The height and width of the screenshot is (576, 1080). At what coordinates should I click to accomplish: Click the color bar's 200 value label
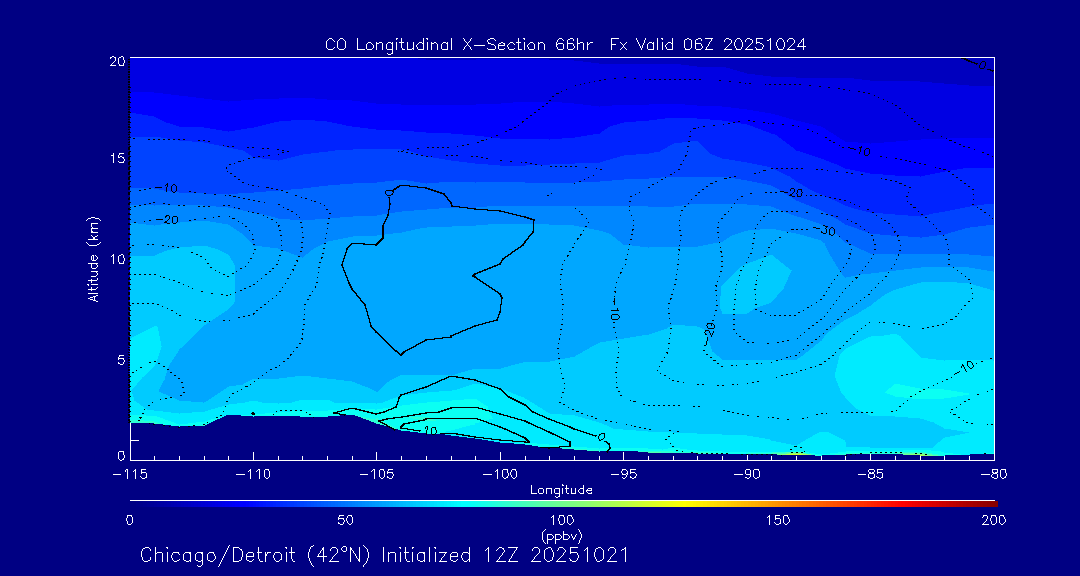[993, 520]
